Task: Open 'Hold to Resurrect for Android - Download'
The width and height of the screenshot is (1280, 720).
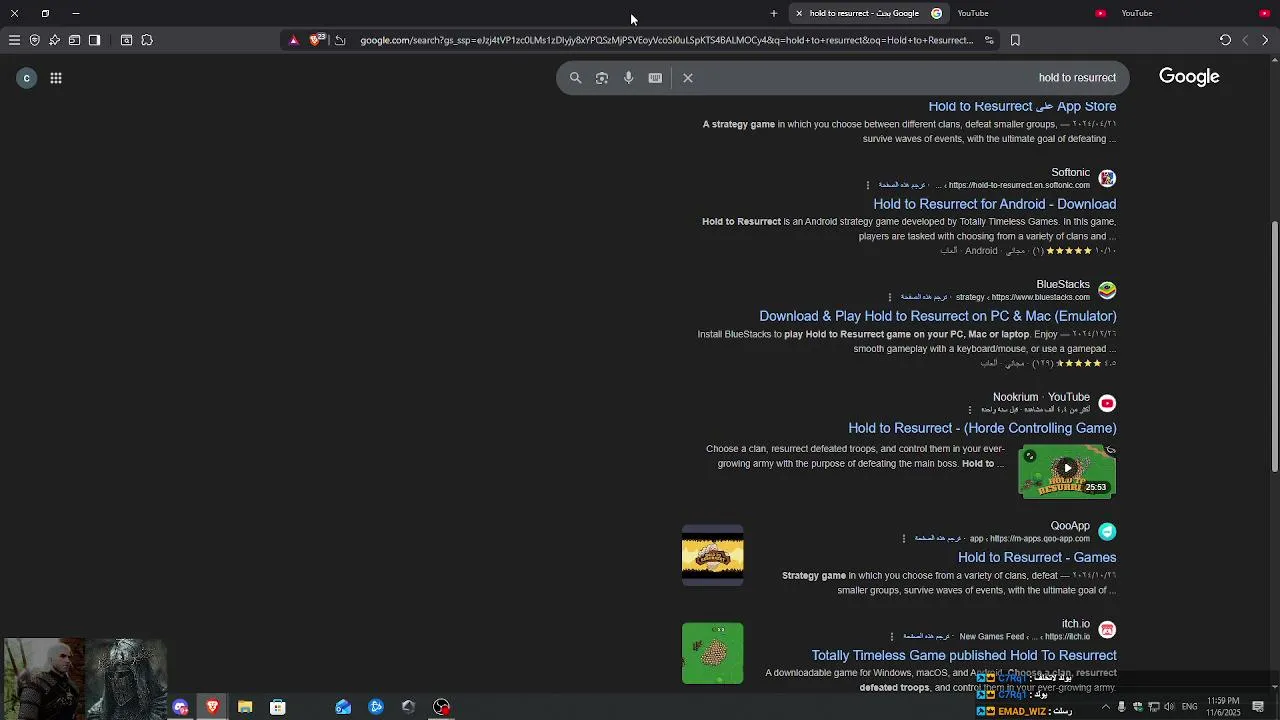Action: (995, 204)
